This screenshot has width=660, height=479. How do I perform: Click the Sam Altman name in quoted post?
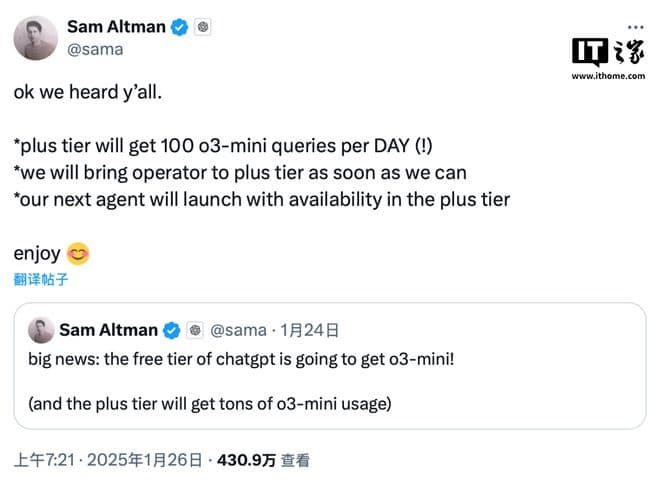(x=108, y=330)
